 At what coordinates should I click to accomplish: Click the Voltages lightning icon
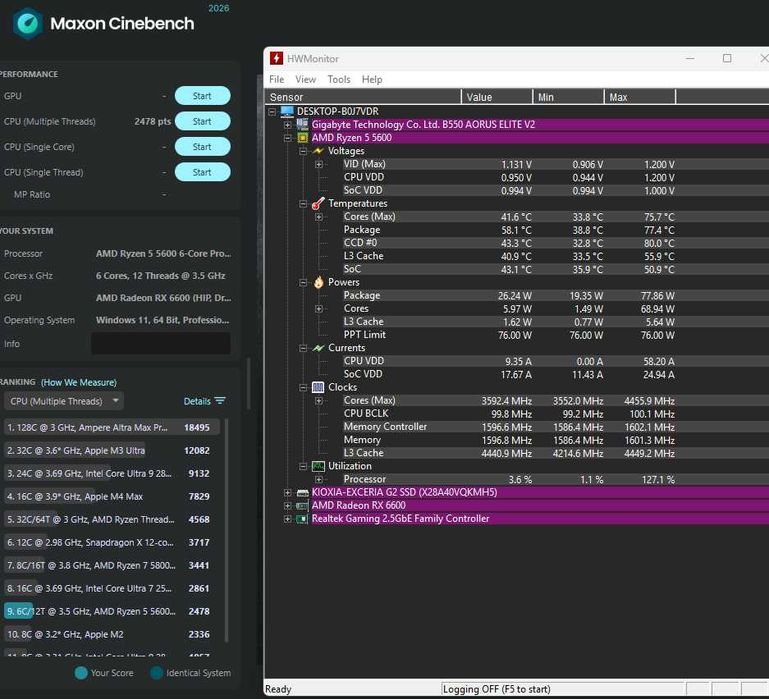[x=318, y=151]
